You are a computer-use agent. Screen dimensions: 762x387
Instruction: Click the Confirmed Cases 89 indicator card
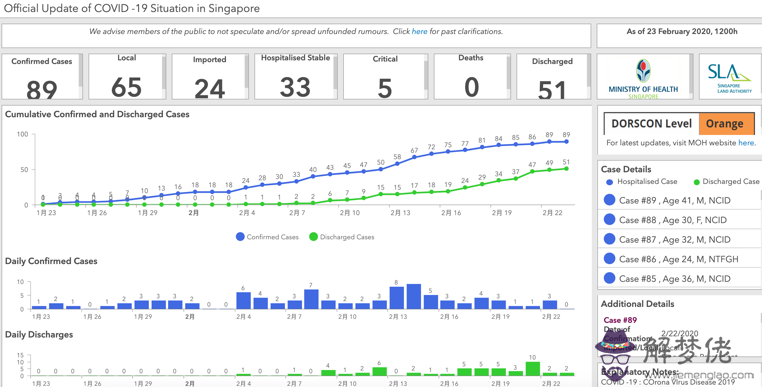click(41, 77)
